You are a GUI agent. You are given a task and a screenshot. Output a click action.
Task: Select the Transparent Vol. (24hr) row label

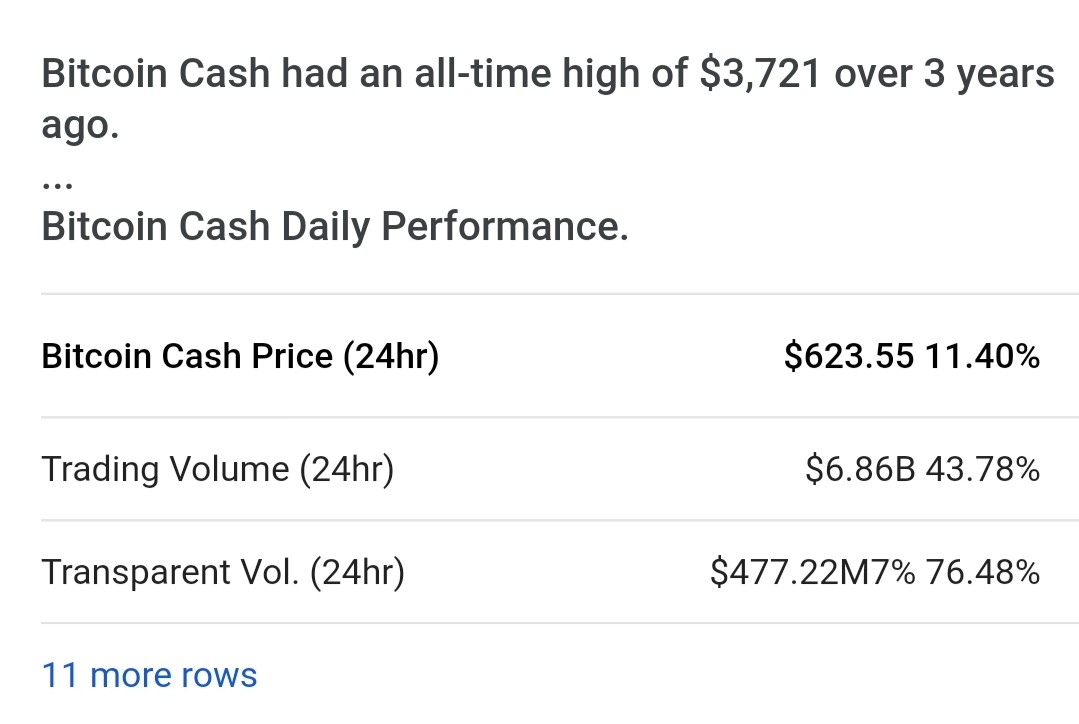pyautogui.click(x=223, y=573)
